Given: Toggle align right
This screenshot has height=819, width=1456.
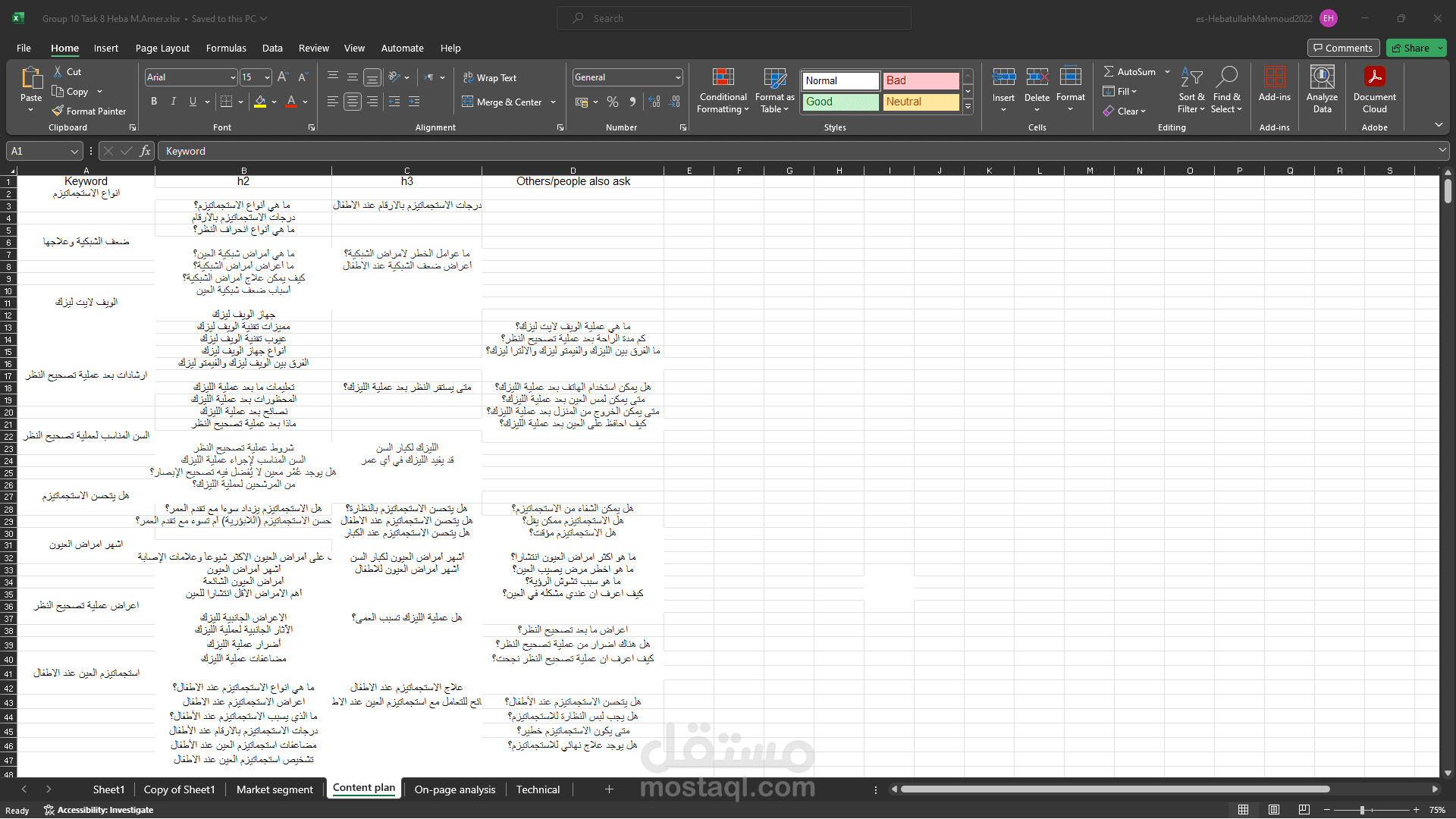Looking at the screenshot, I should point(372,102).
